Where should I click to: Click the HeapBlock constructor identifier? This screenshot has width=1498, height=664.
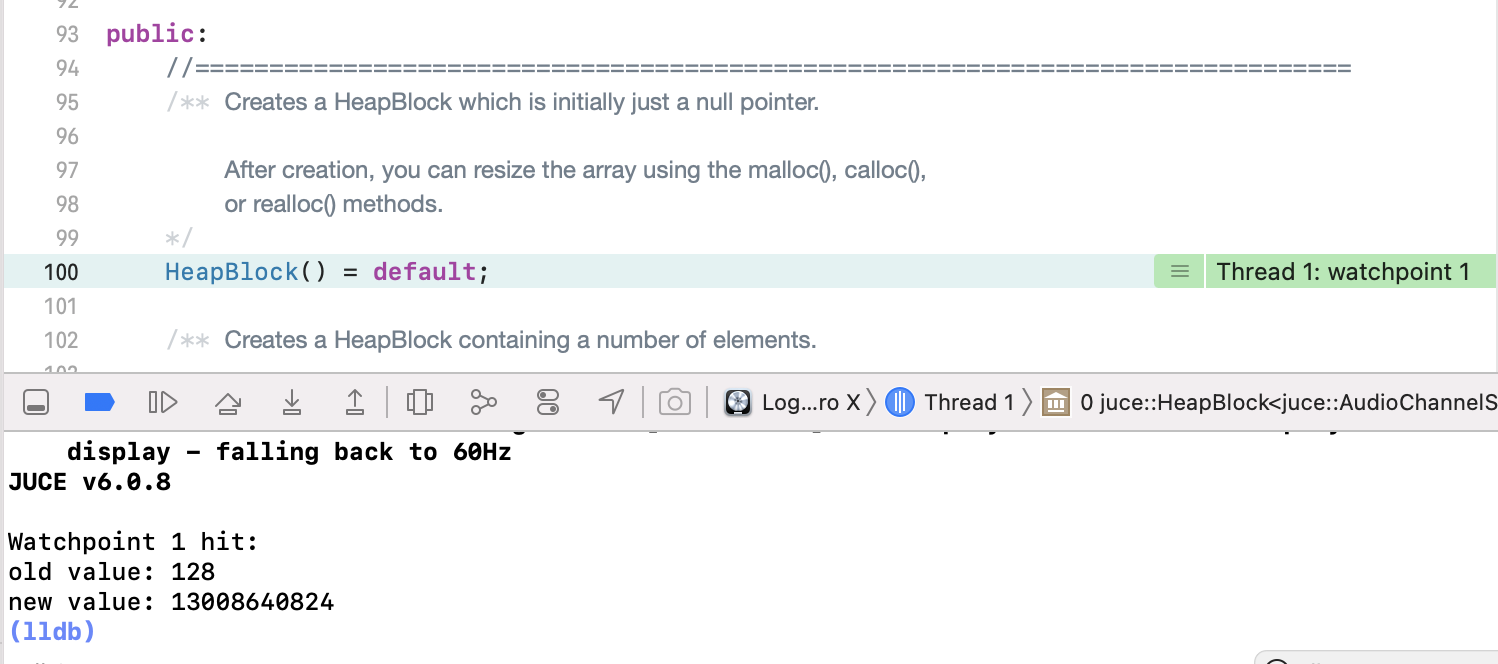[231, 272]
